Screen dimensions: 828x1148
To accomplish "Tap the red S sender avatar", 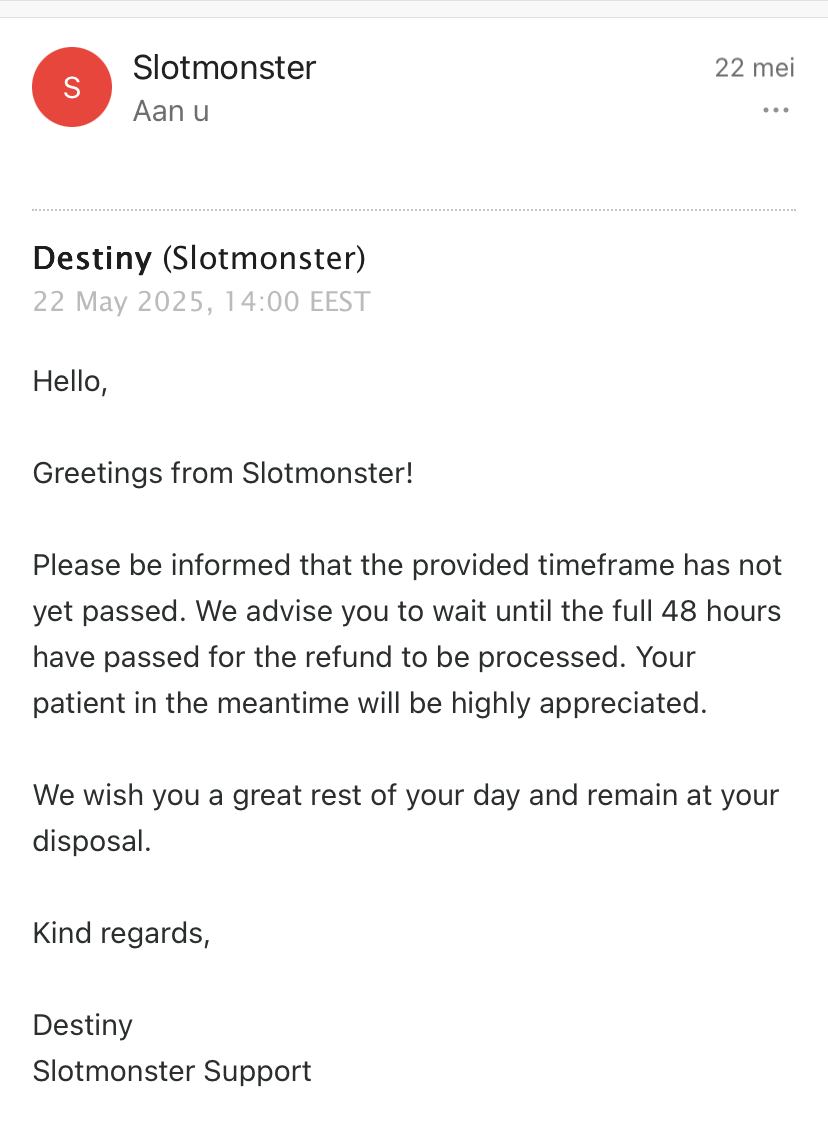I will [x=72, y=87].
